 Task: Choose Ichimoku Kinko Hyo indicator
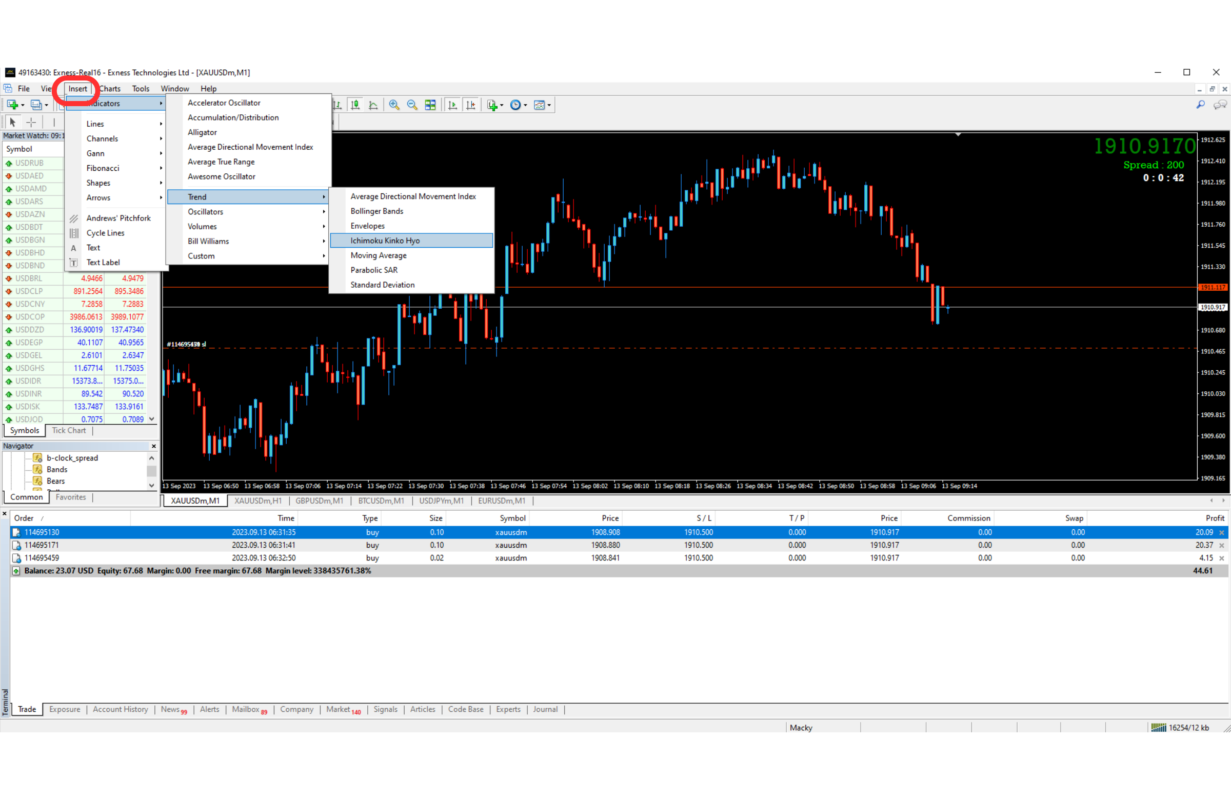click(411, 241)
